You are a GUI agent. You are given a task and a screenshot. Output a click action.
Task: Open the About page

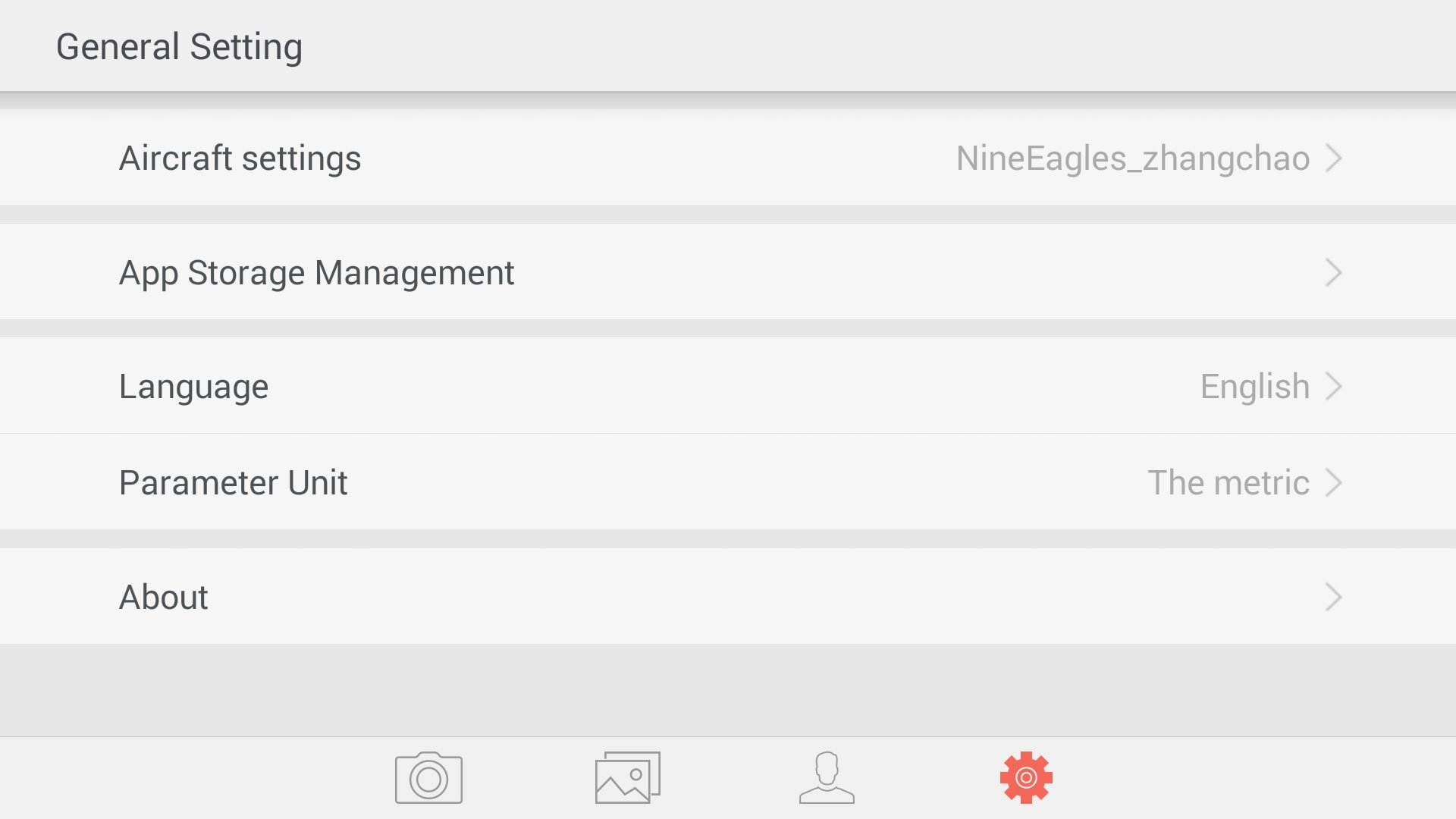coord(728,597)
